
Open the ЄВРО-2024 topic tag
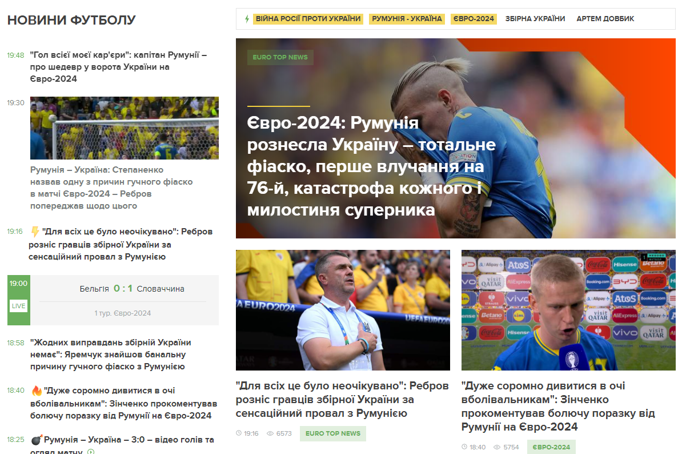474,19
